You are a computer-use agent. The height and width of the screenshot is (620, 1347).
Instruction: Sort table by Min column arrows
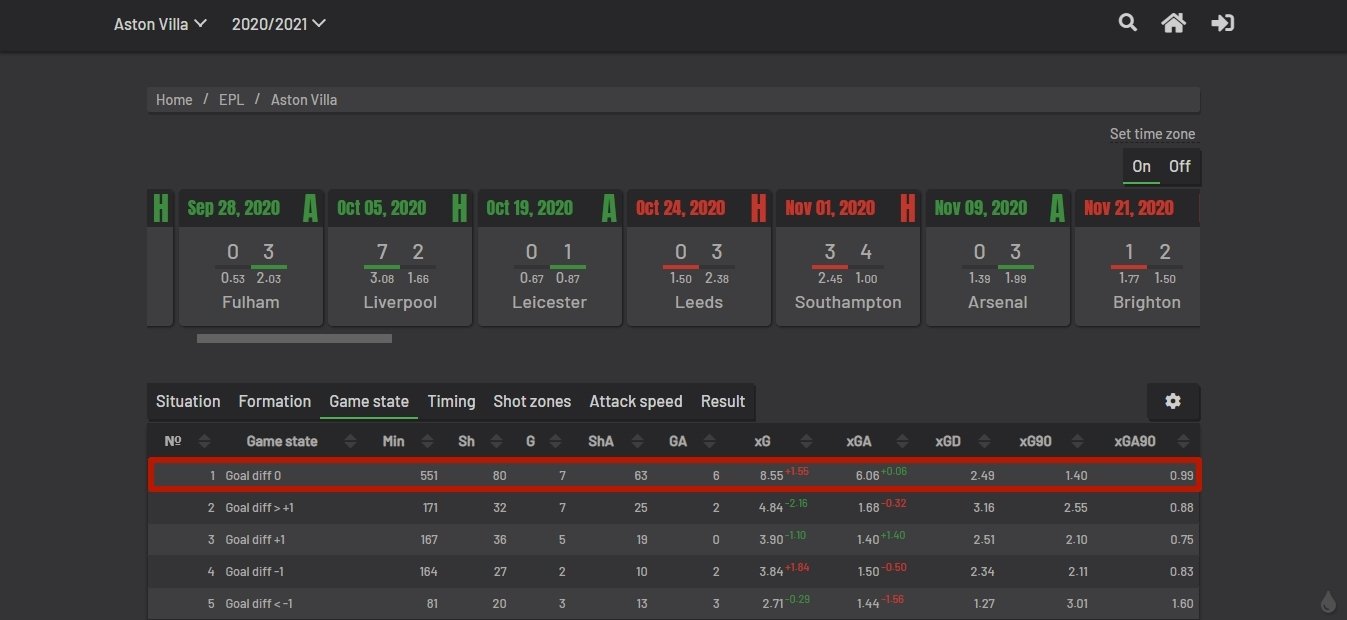428,441
